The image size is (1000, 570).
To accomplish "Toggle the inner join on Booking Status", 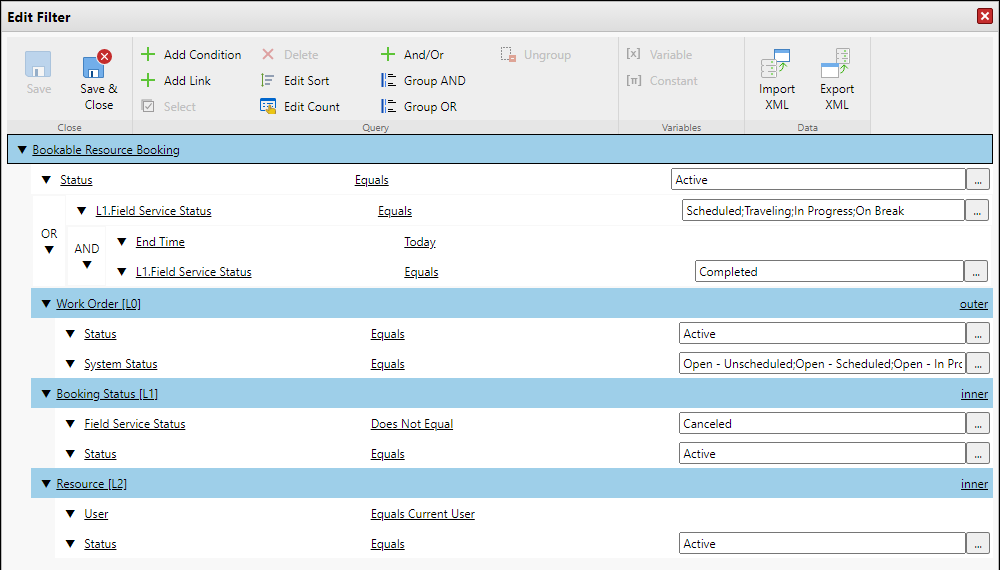I will coord(974,394).
